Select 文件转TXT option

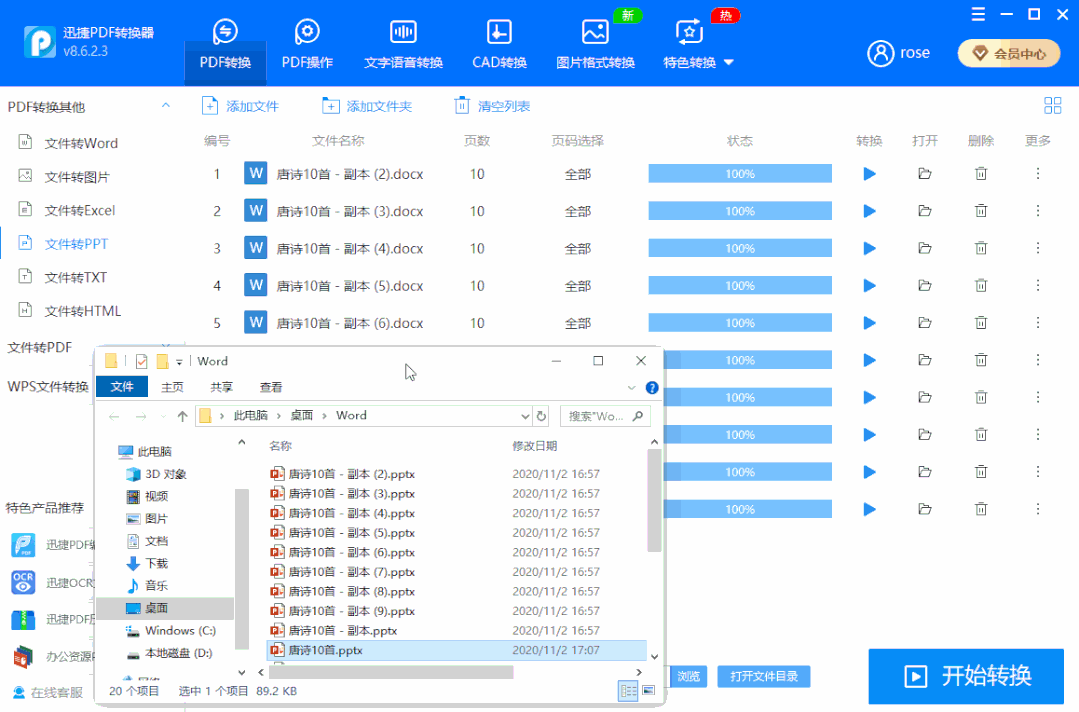point(76,277)
